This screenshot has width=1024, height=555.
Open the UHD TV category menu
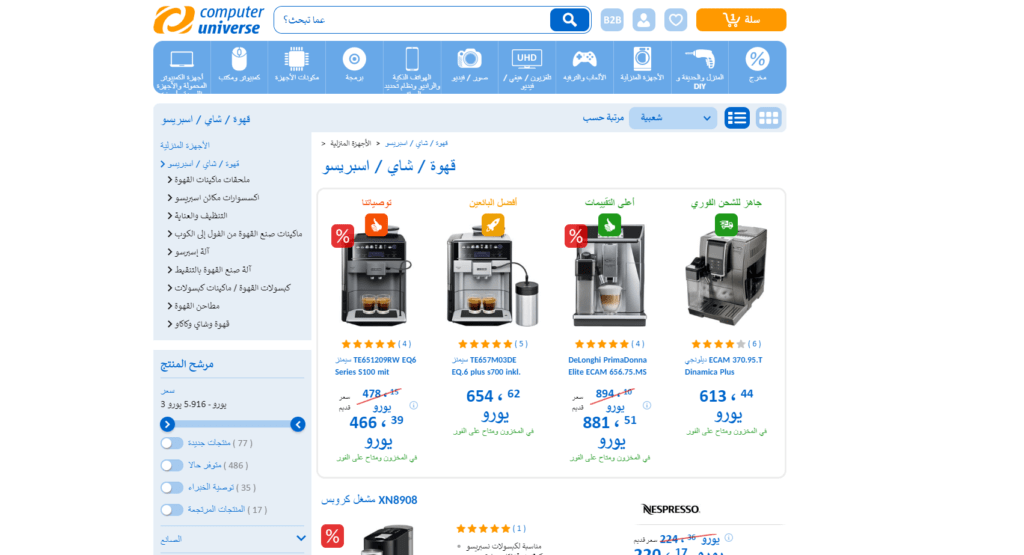(526, 65)
